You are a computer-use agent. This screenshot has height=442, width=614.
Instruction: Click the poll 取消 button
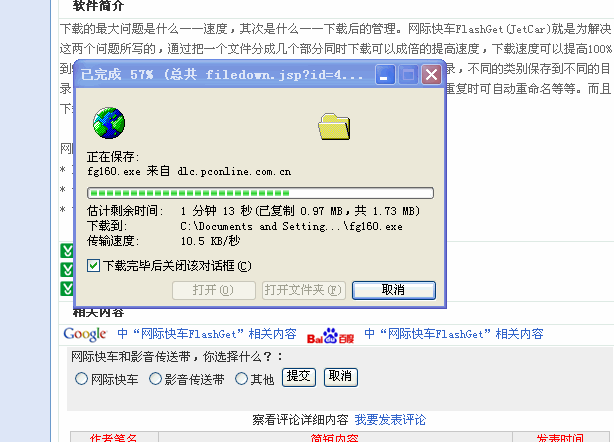(341, 377)
